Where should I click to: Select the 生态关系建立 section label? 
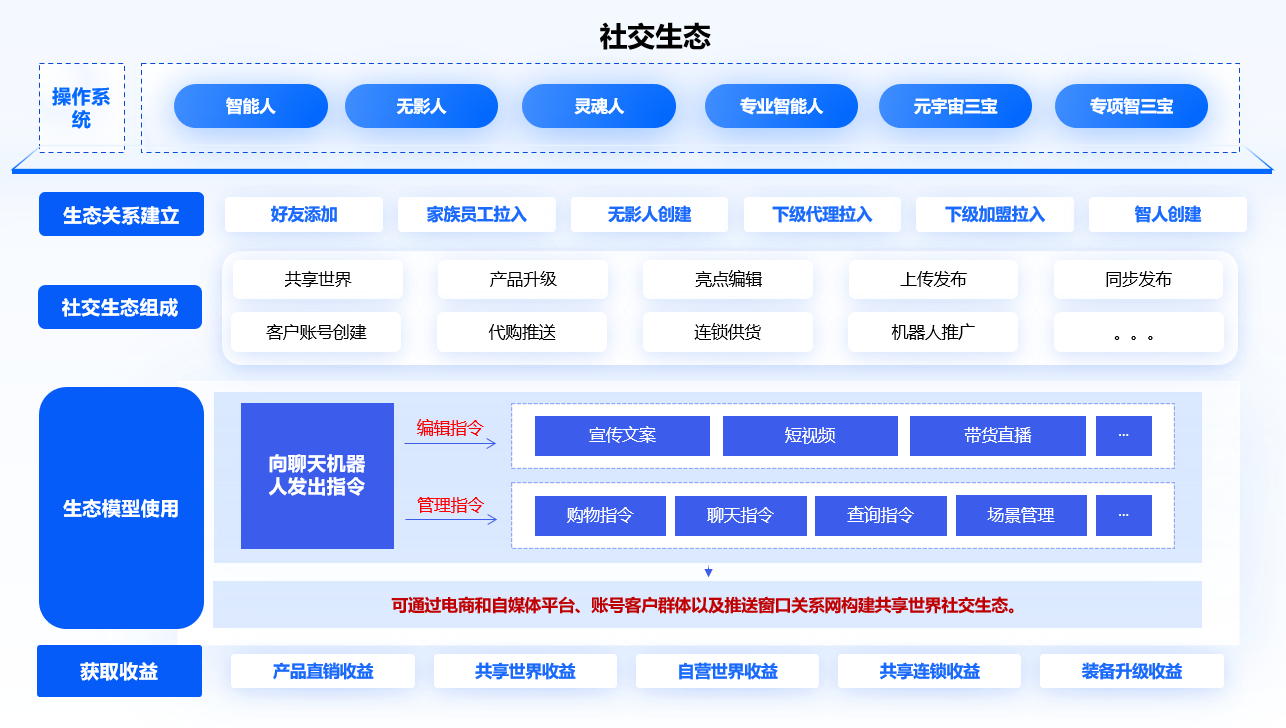point(121,215)
